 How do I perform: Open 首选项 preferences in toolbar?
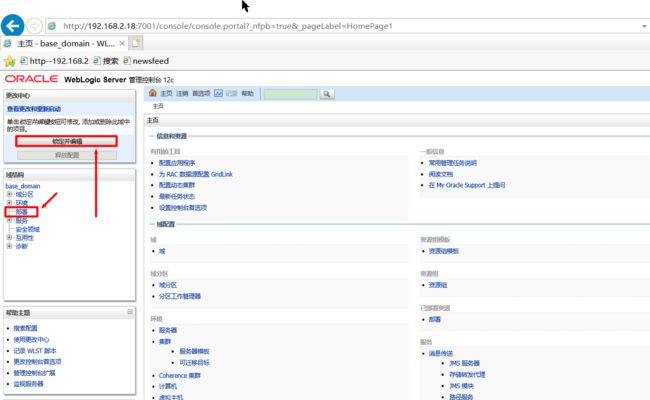coord(201,93)
